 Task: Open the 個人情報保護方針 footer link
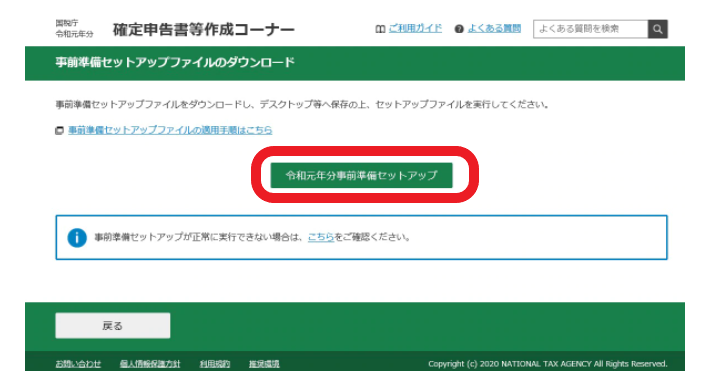[x=150, y=364]
